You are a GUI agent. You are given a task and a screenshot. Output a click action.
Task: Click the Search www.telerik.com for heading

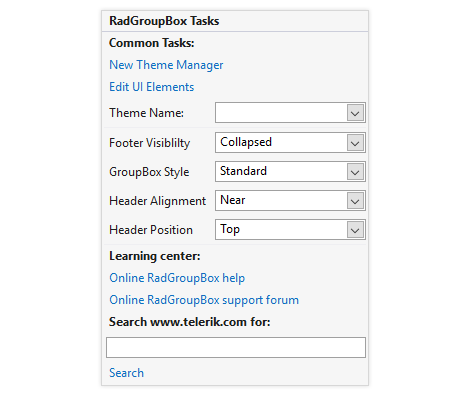[x=190, y=322]
